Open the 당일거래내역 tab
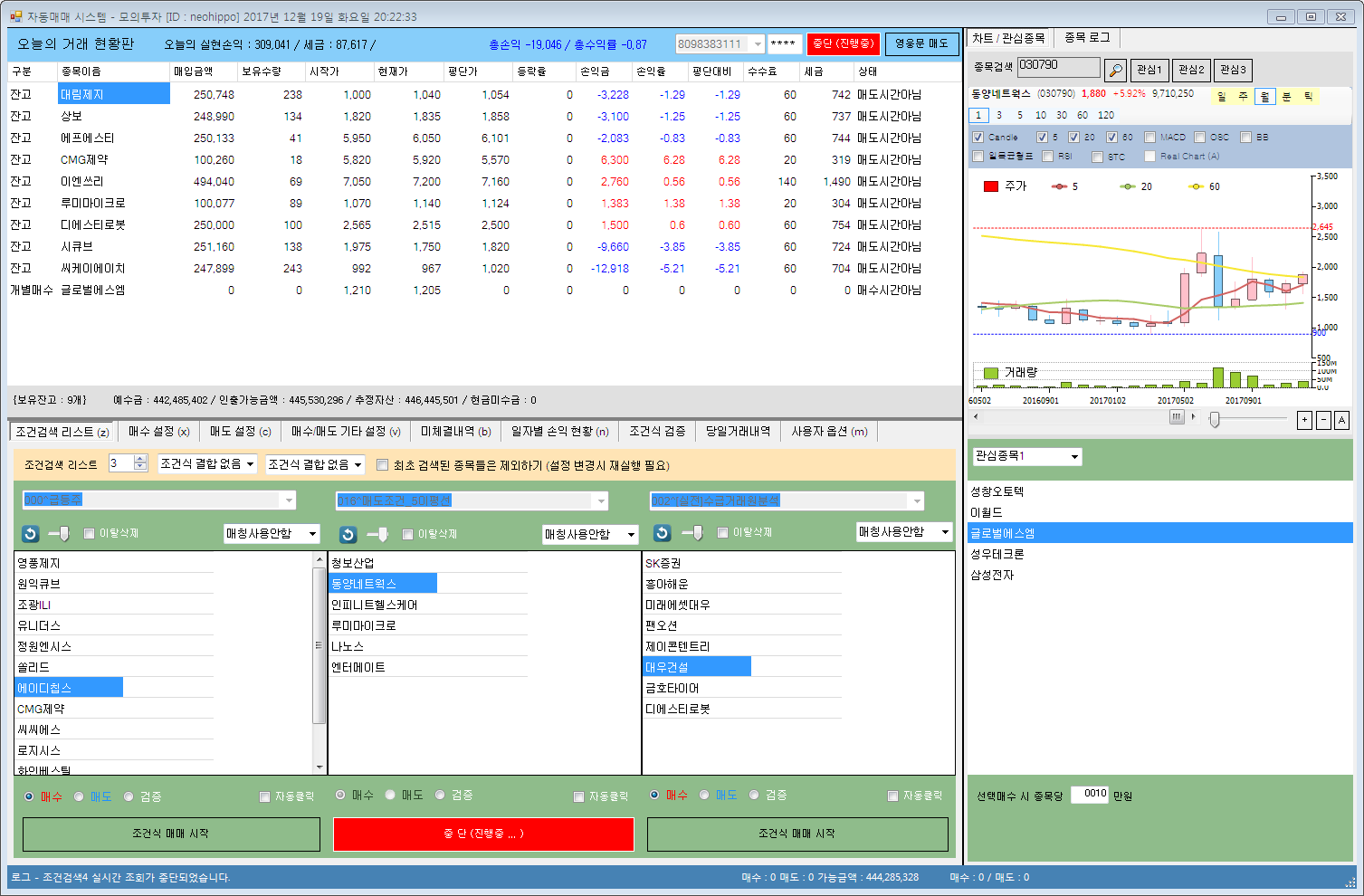This screenshot has width=1364, height=896. click(x=738, y=432)
